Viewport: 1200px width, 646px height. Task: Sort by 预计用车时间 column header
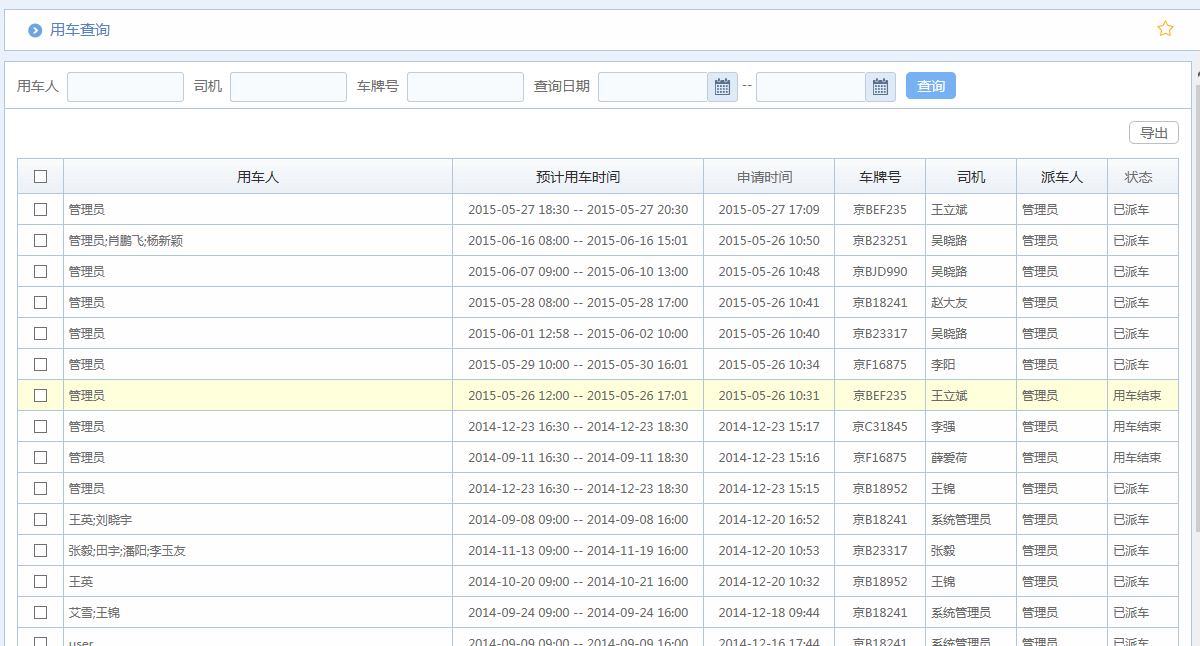(577, 177)
